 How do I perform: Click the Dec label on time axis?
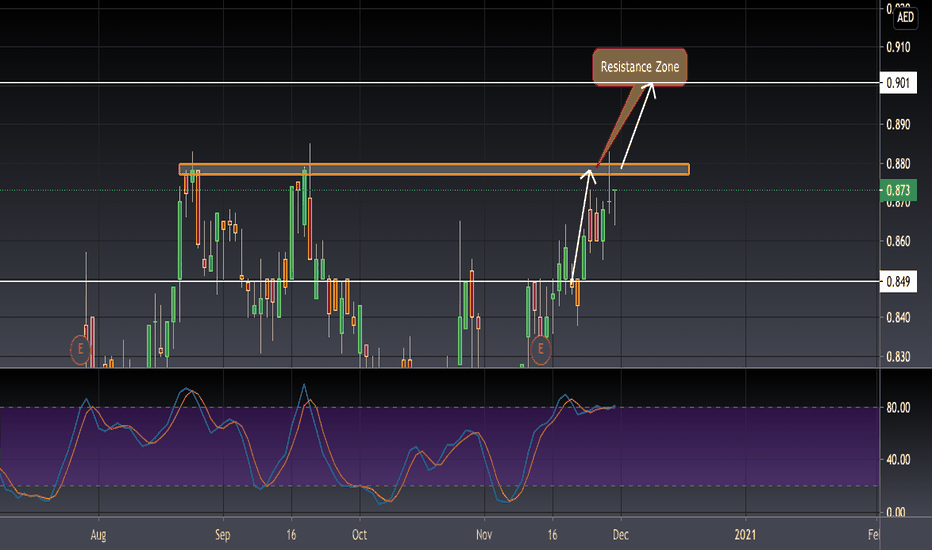[621, 535]
